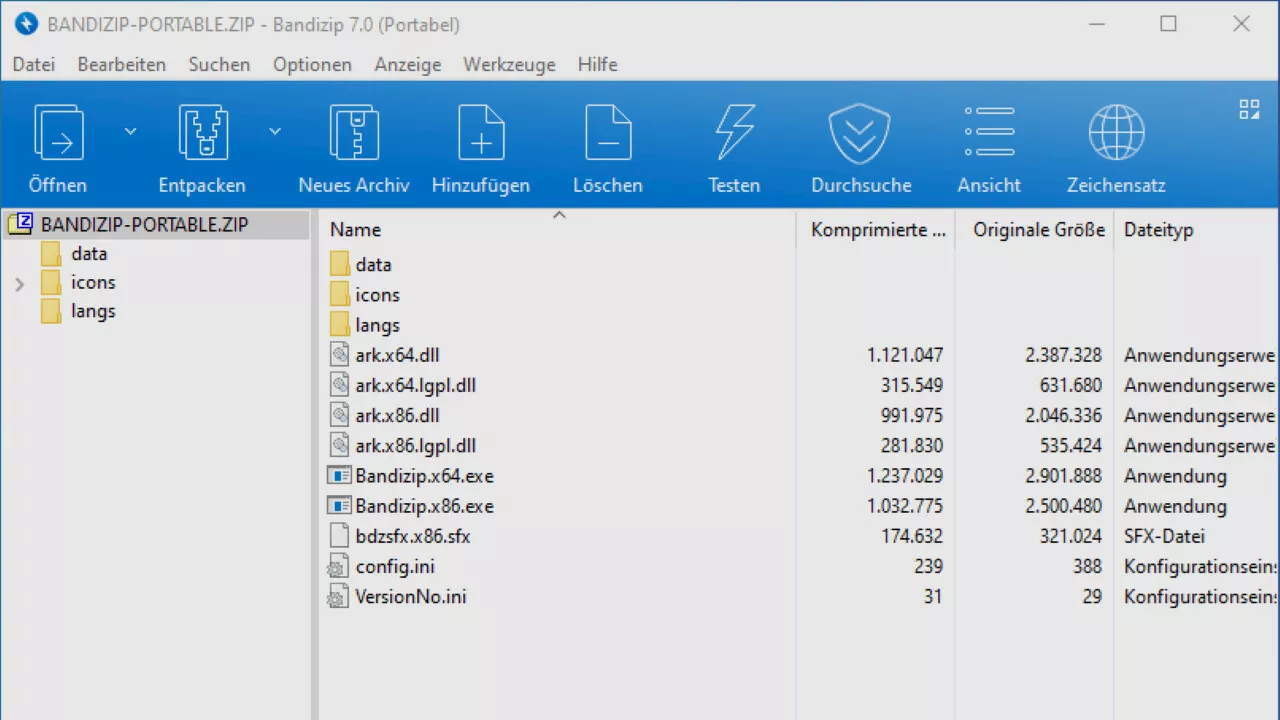Screen dimensions: 1280x720
Task: Click the Durchsuche shield icon
Action: click(x=860, y=133)
